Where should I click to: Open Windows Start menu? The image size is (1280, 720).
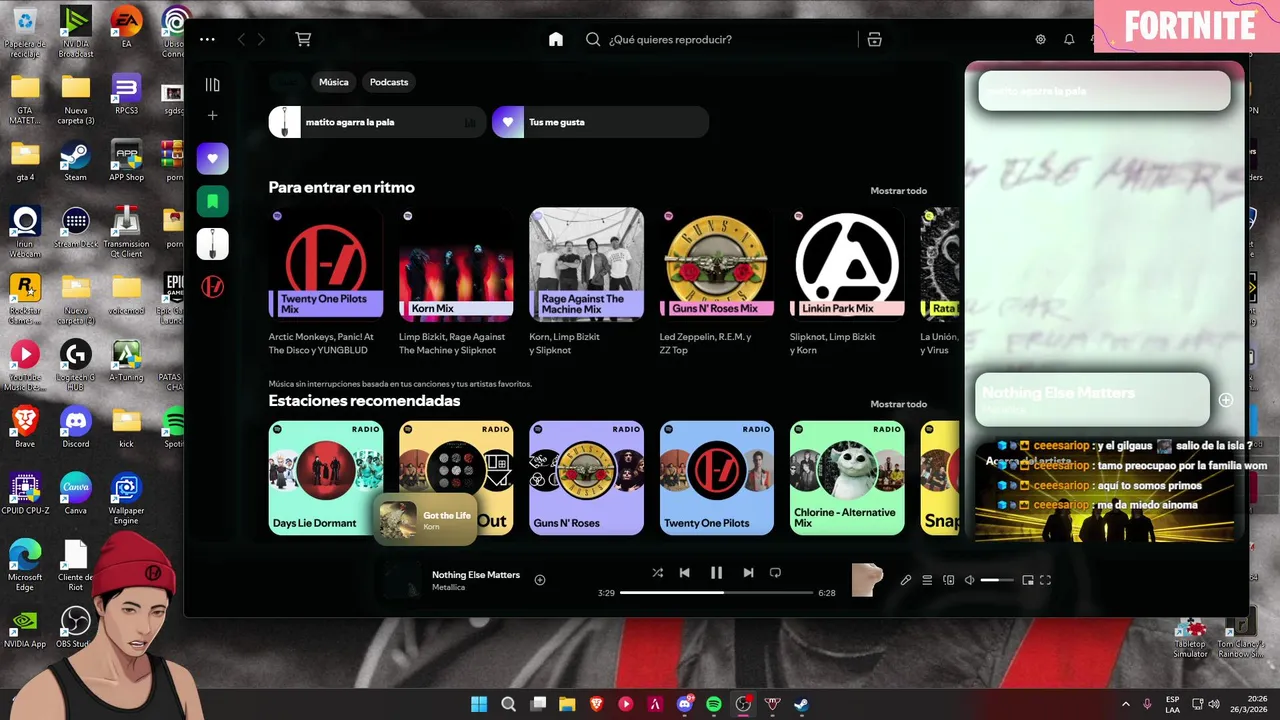(479, 704)
